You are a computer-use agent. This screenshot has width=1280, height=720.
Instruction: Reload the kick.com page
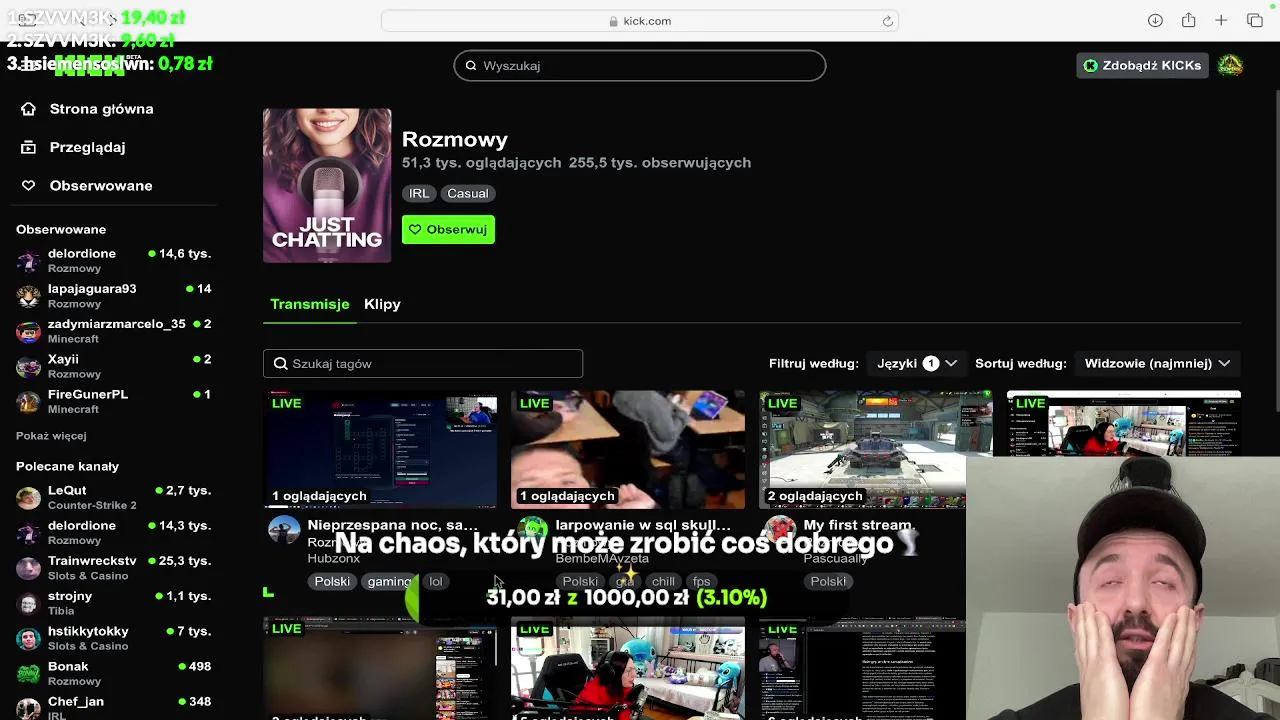[x=887, y=21]
